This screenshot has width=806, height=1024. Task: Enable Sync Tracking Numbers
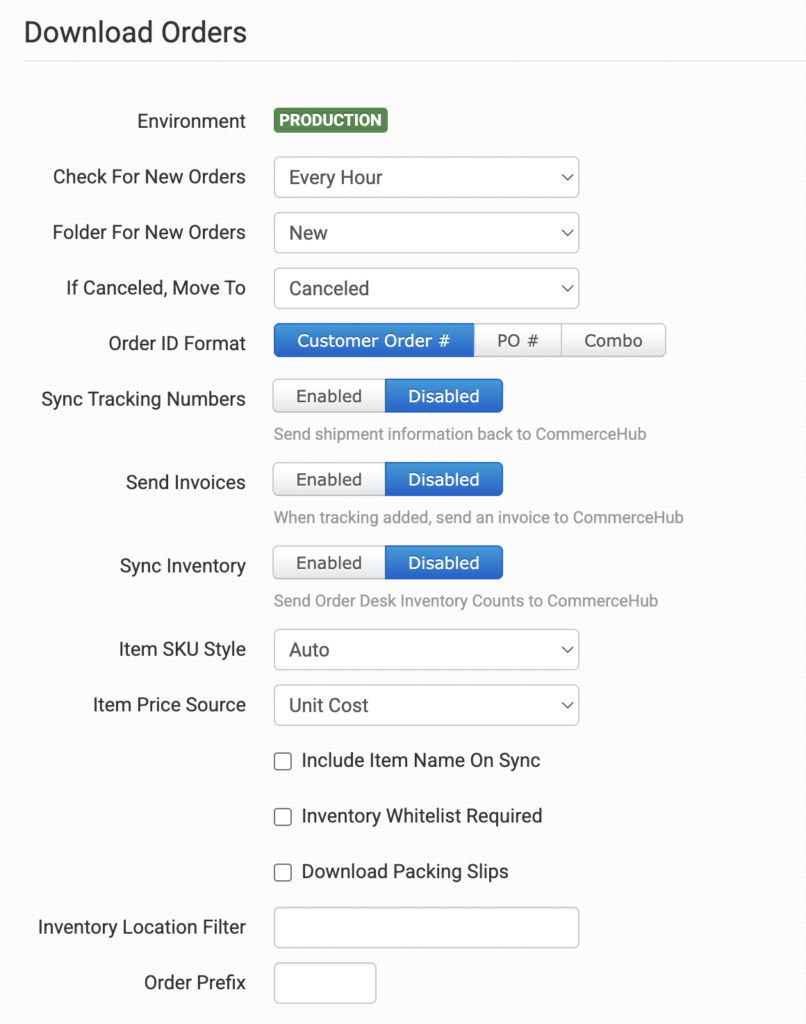329,397
